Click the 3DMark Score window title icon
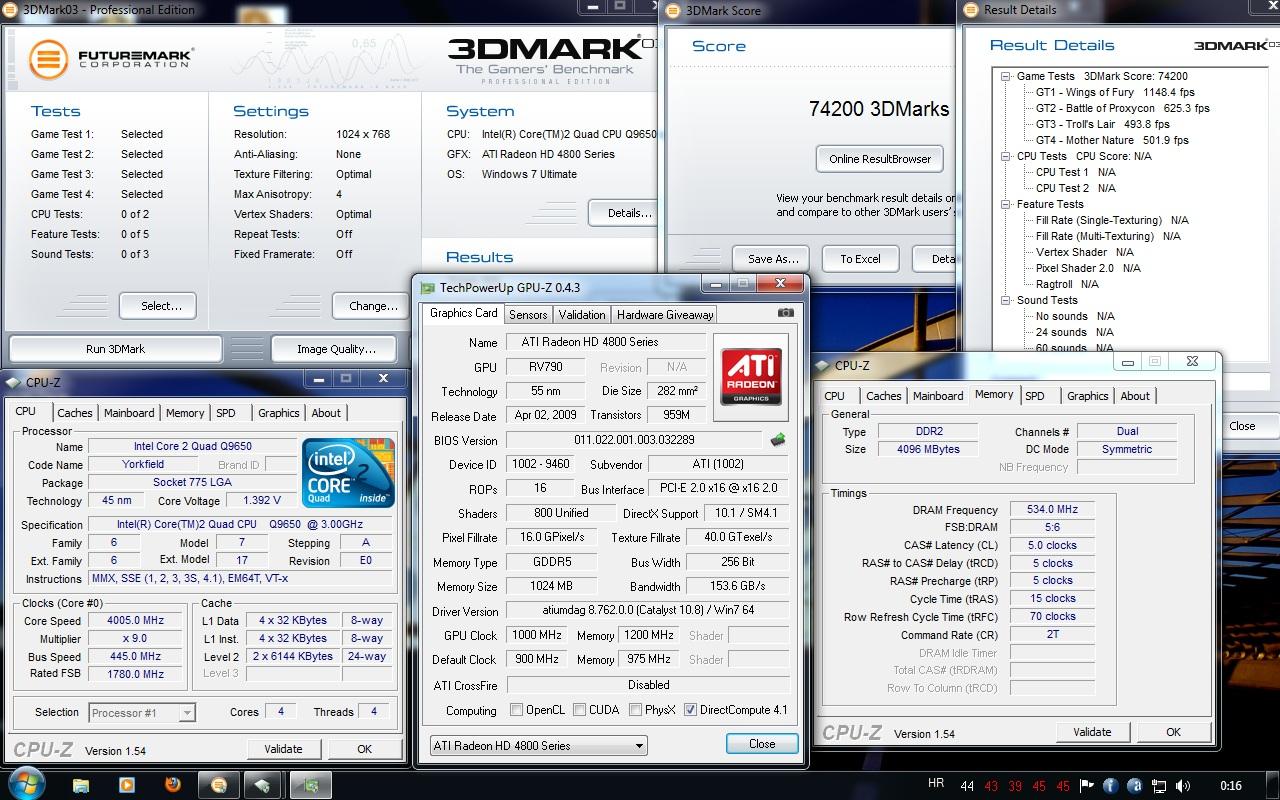The height and width of the screenshot is (800, 1280). pyautogui.click(x=673, y=11)
